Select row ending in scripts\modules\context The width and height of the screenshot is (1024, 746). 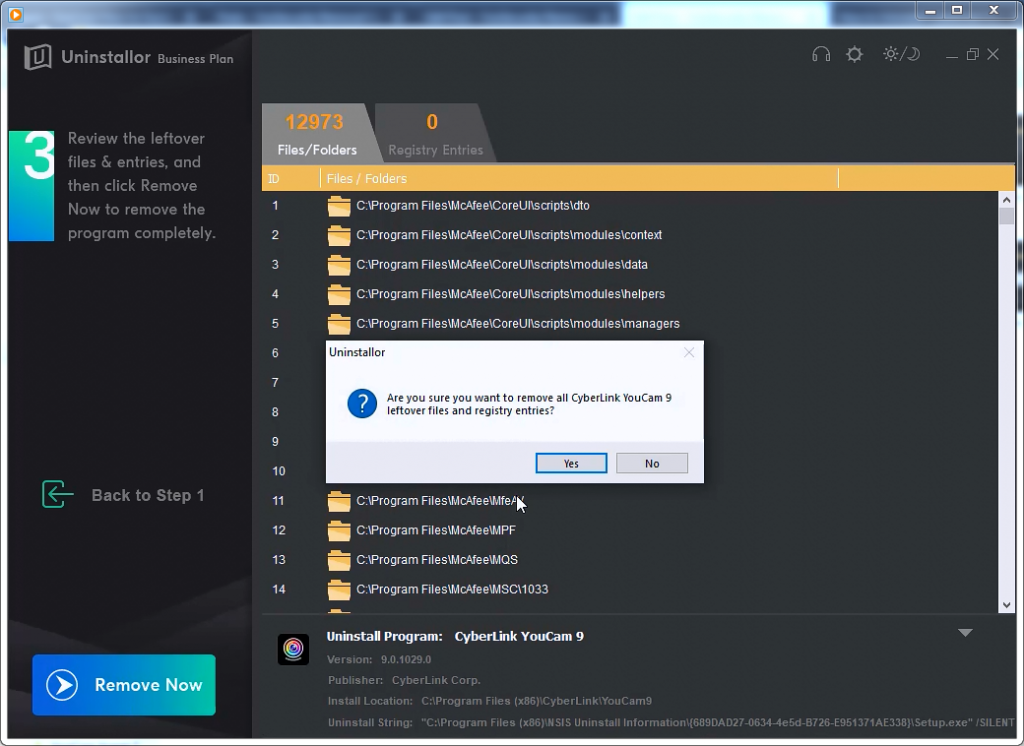(x=630, y=235)
